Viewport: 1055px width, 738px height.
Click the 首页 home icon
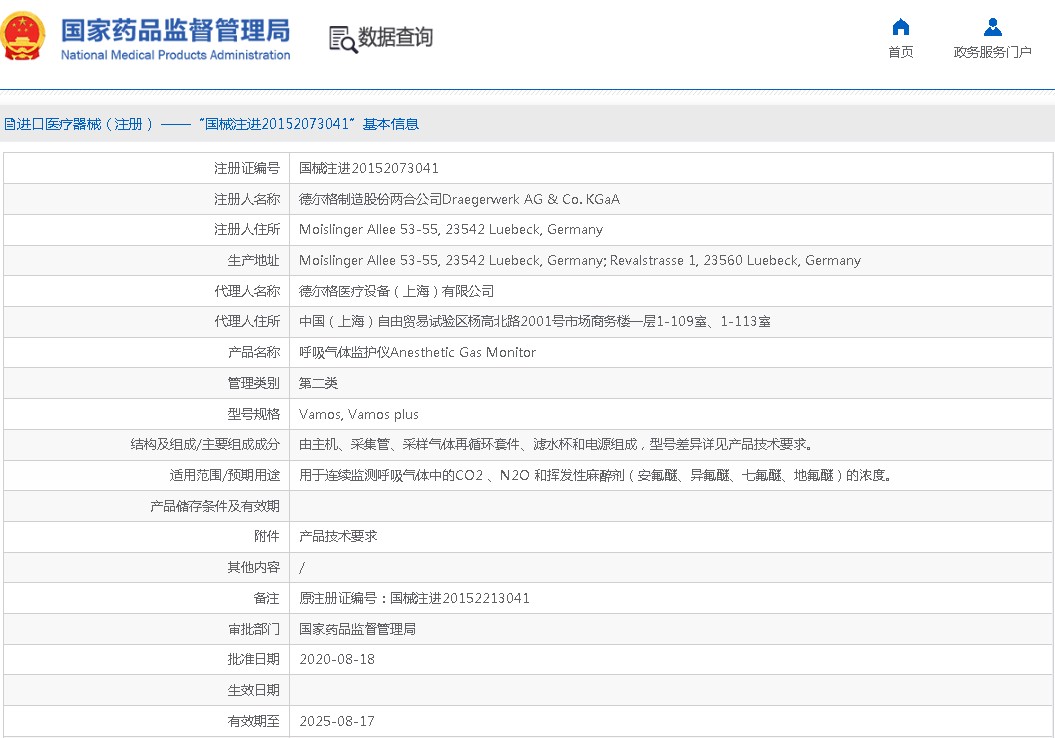899,27
